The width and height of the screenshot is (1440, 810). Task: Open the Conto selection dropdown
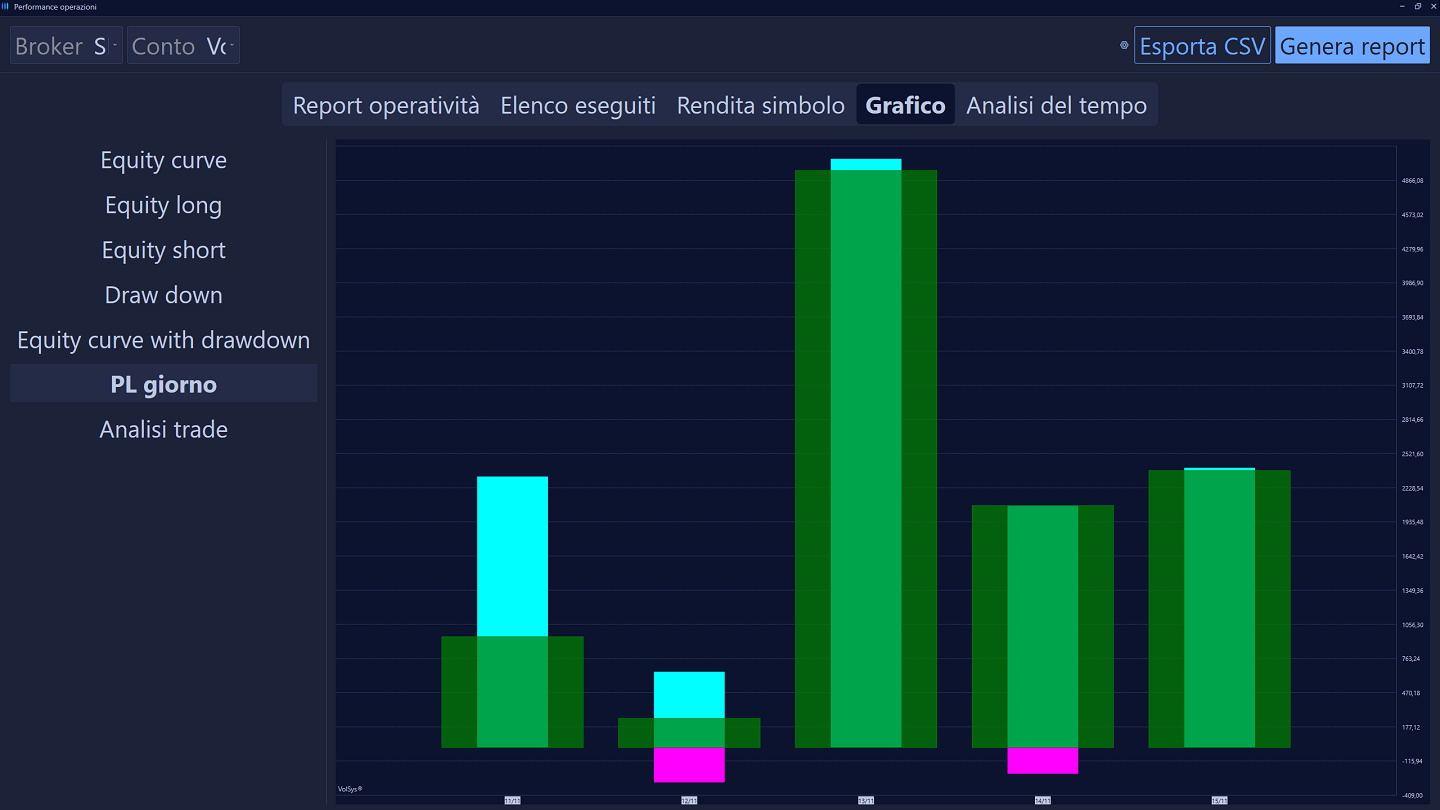[x=183, y=44]
